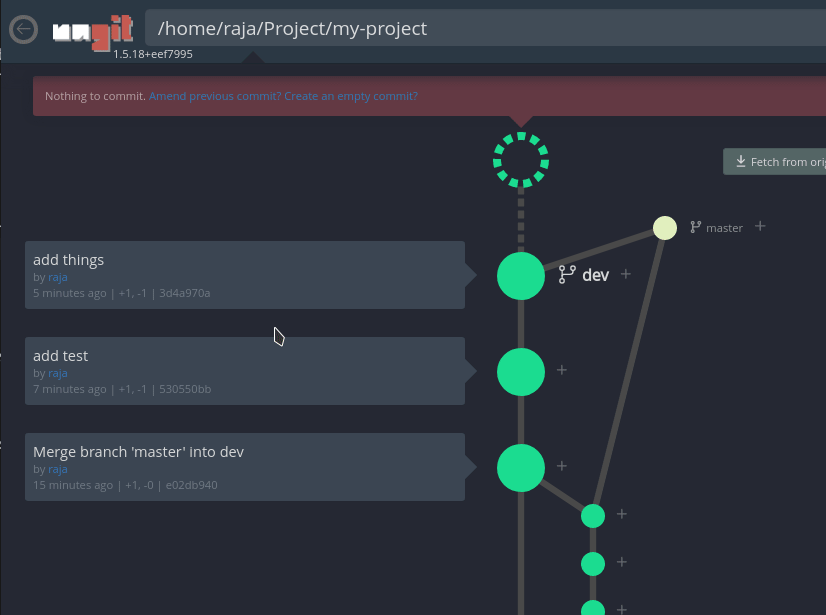Select the dashed staging circle node
This screenshot has width=826, height=615.
tap(521, 160)
